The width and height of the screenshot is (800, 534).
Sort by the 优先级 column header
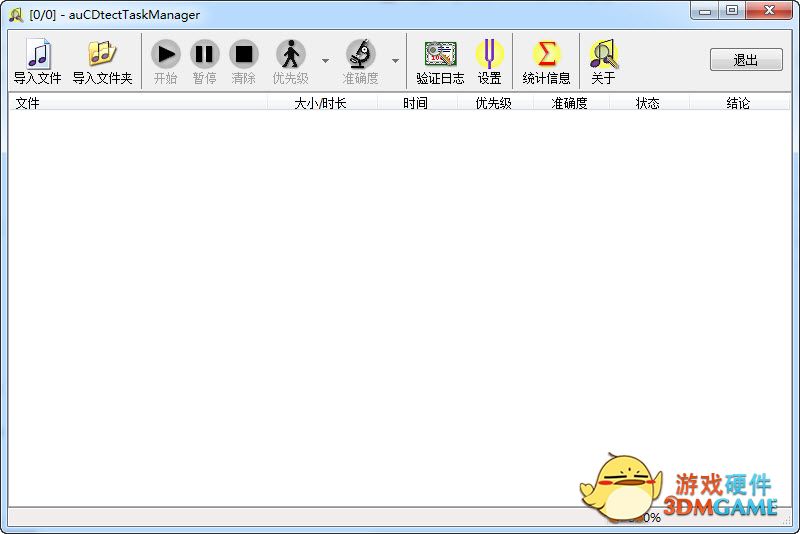point(495,103)
